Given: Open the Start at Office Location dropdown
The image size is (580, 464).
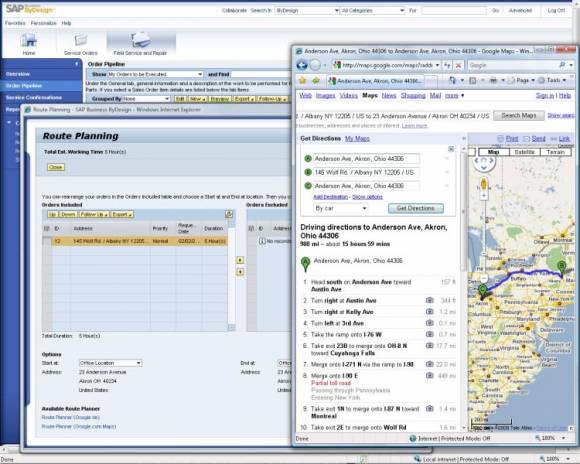Looking at the screenshot, I should [x=138, y=363].
